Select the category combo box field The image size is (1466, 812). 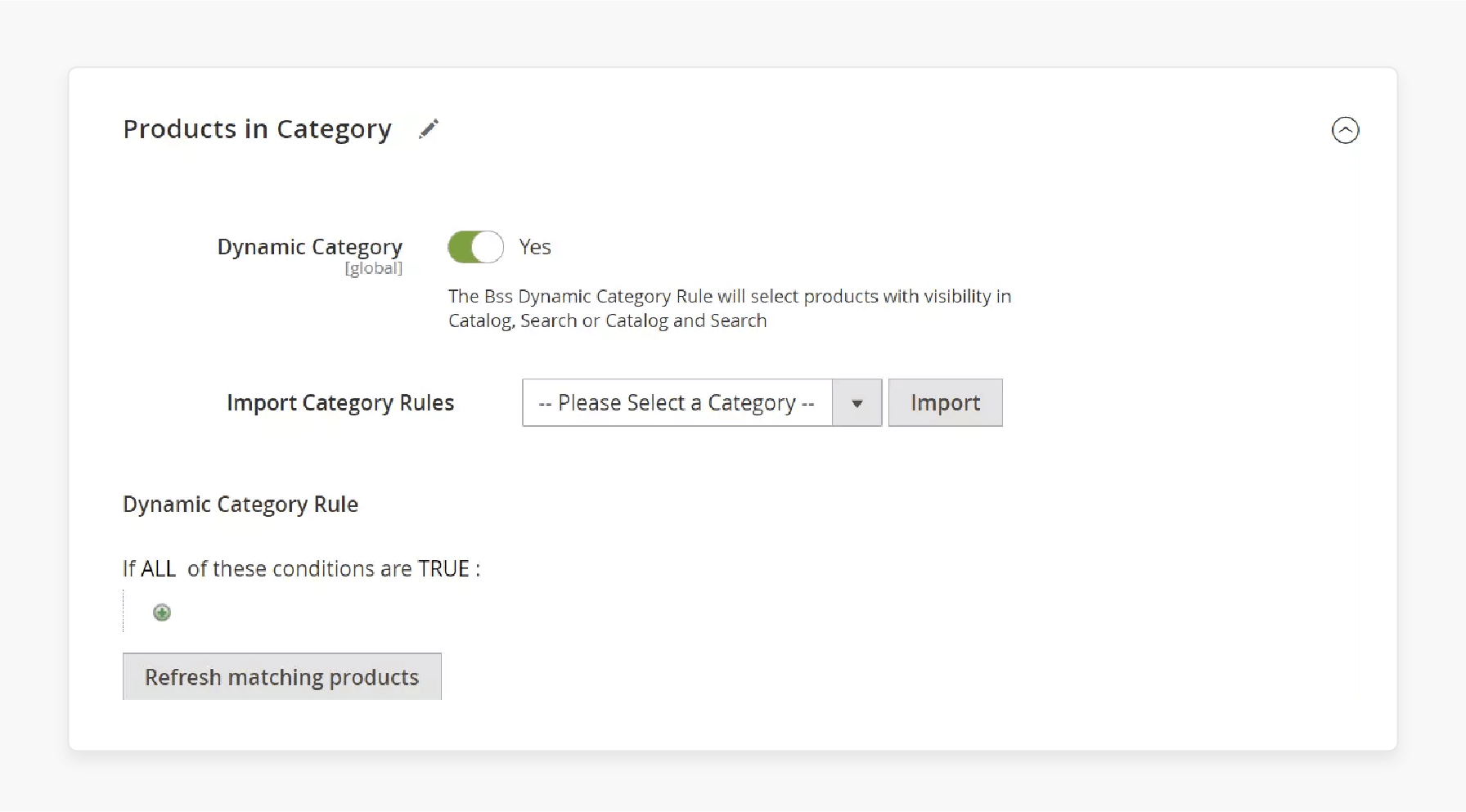pos(677,402)
